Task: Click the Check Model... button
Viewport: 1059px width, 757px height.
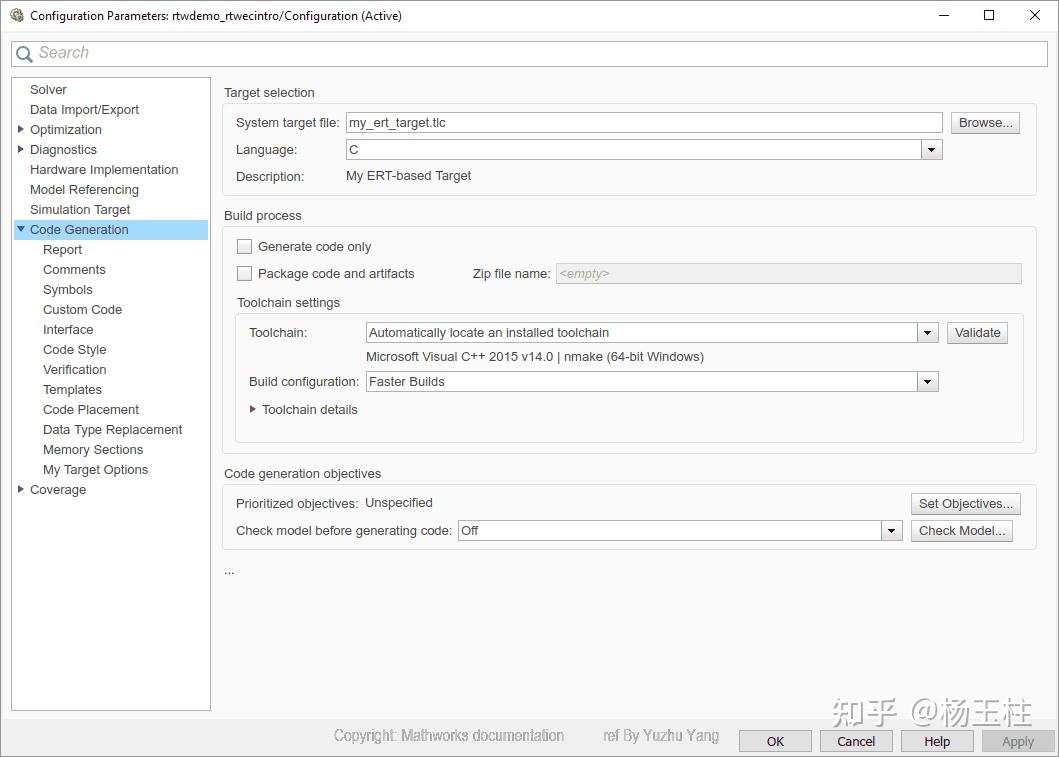Action: [x=962, y=531]
